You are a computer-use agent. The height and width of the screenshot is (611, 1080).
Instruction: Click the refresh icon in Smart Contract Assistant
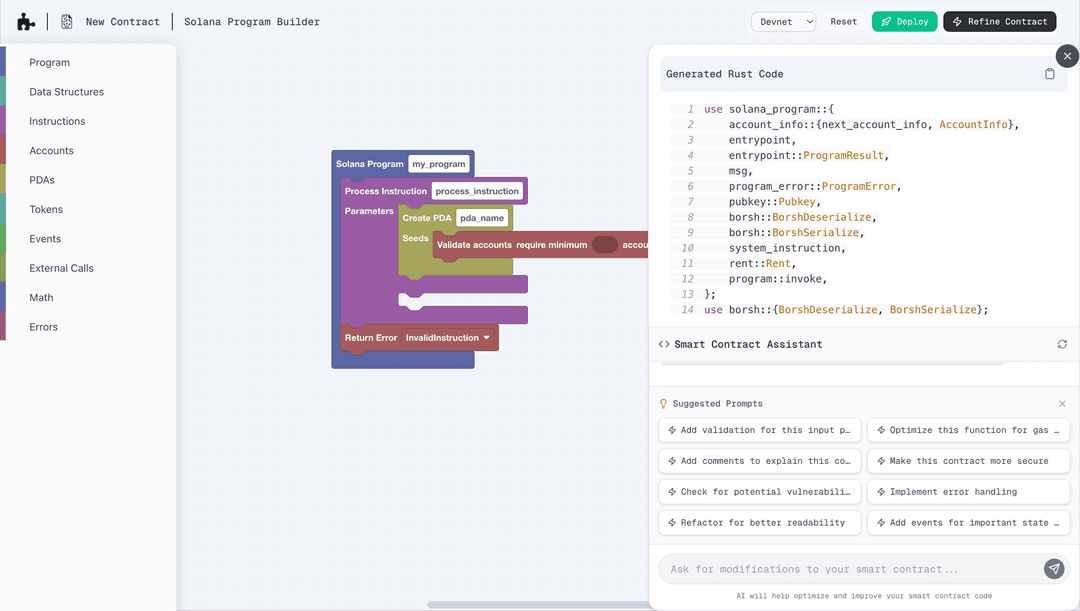click(x=1062, y=344)
